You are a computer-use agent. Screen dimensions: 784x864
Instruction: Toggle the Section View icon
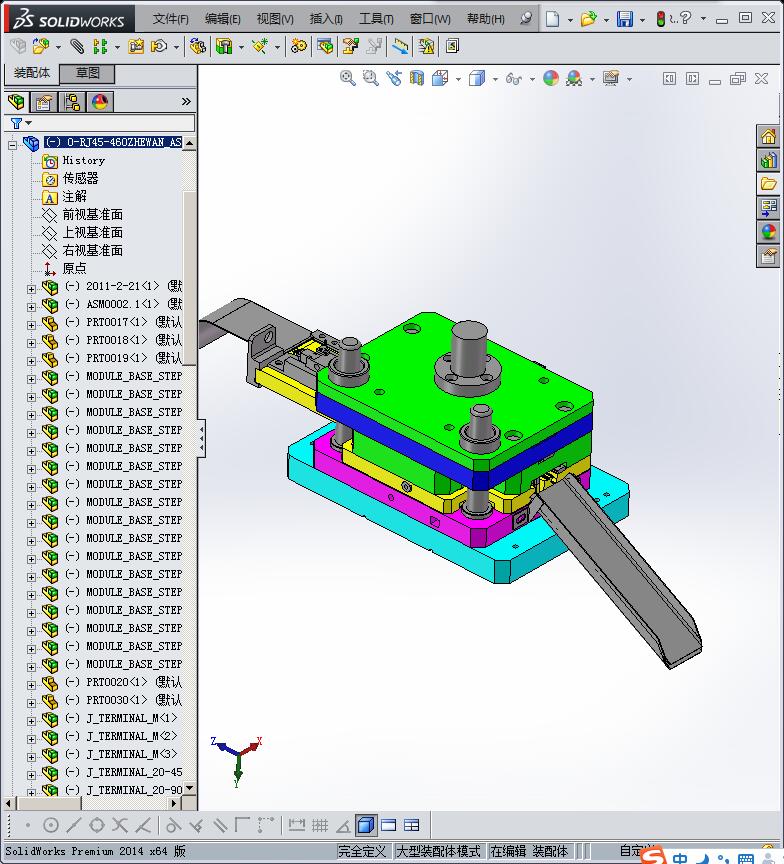pos(417,78)
